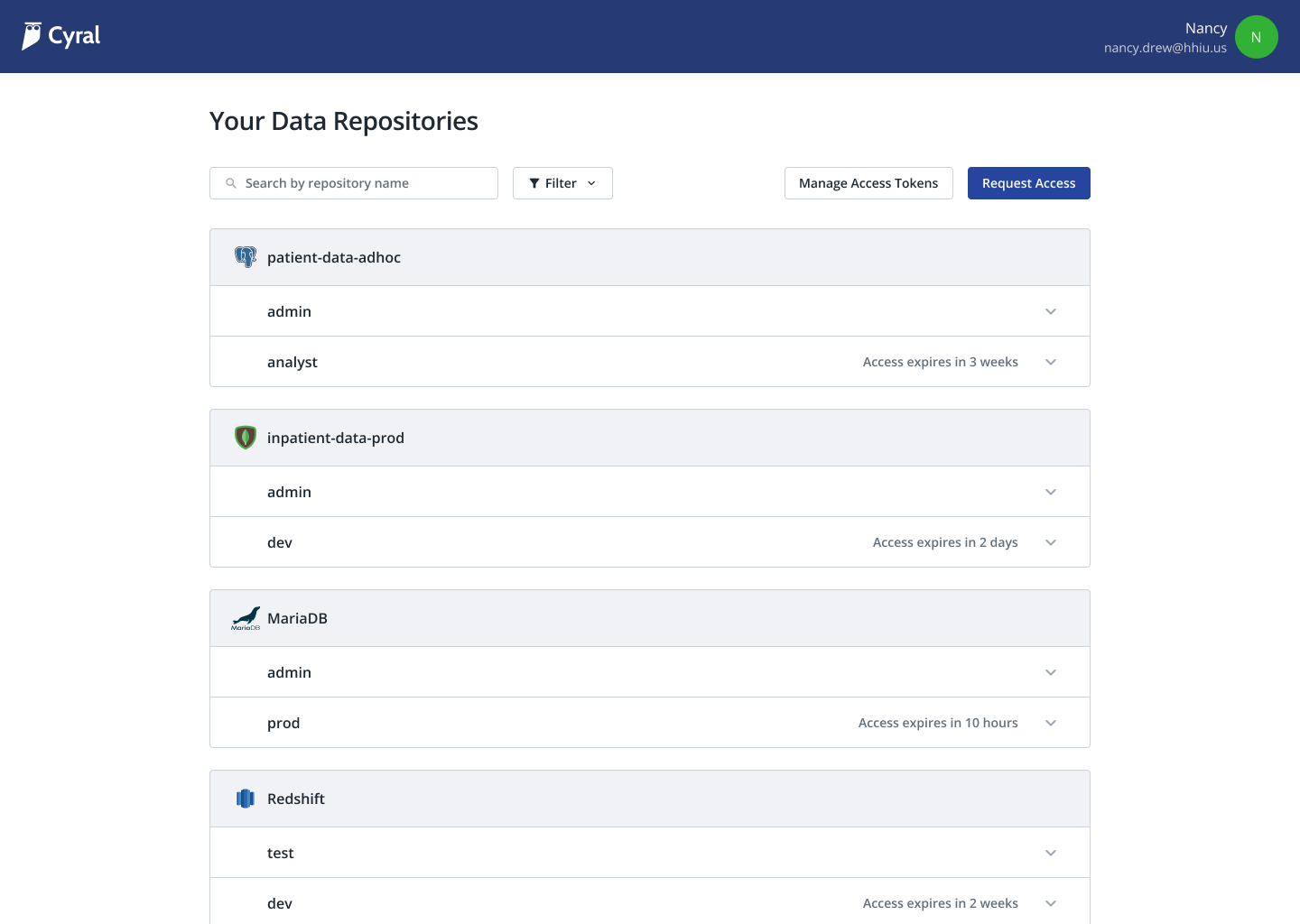
Task: Open Nancy's green user avatar
Action: (1256, 37)
